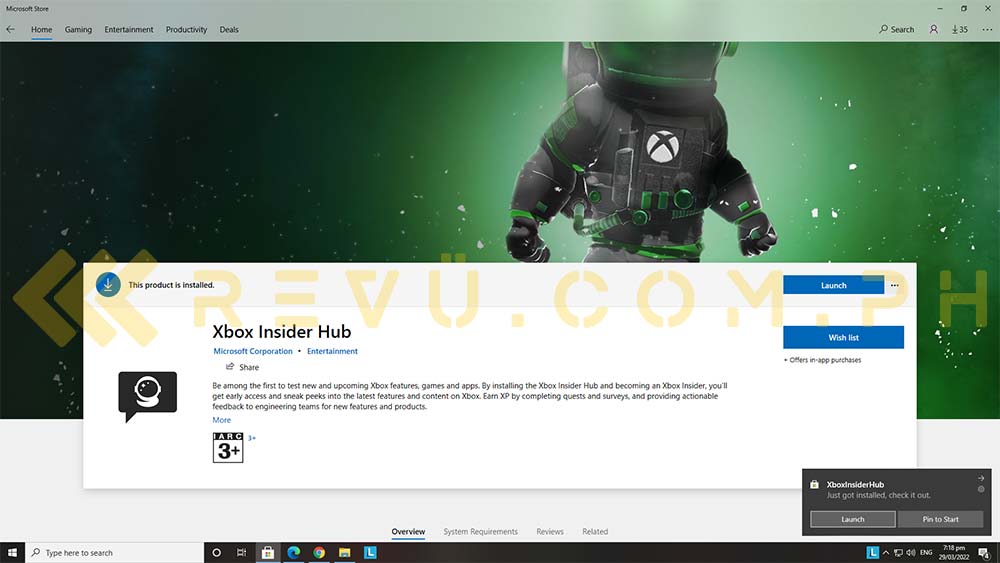Open the blue L app on taskbar
The height and width of the screenshot is (563, 1000).
(370, 553)
